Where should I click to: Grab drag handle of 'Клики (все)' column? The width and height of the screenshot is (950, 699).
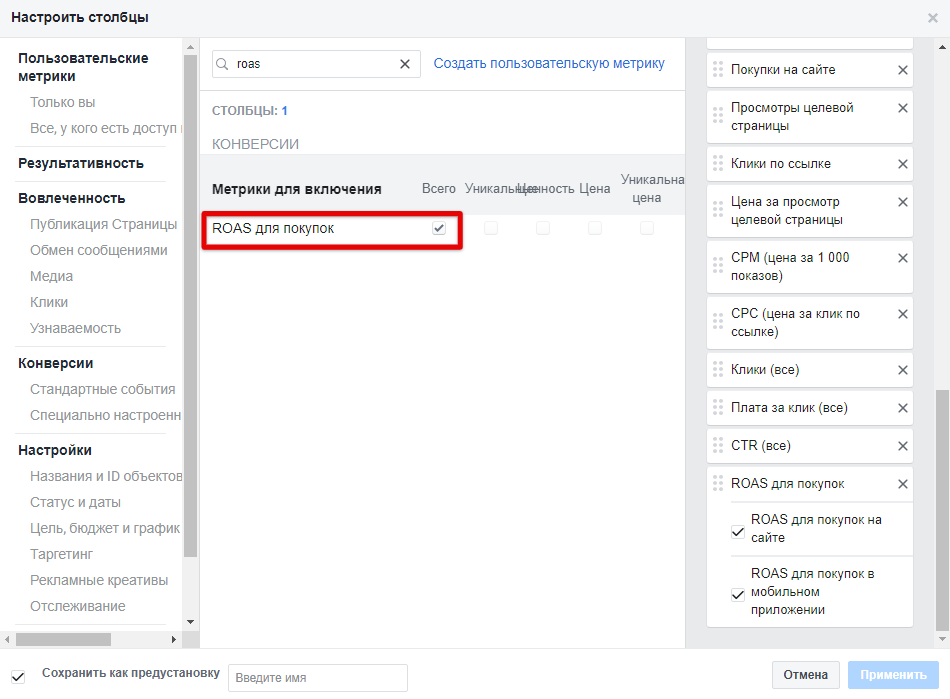click(717, 370)
